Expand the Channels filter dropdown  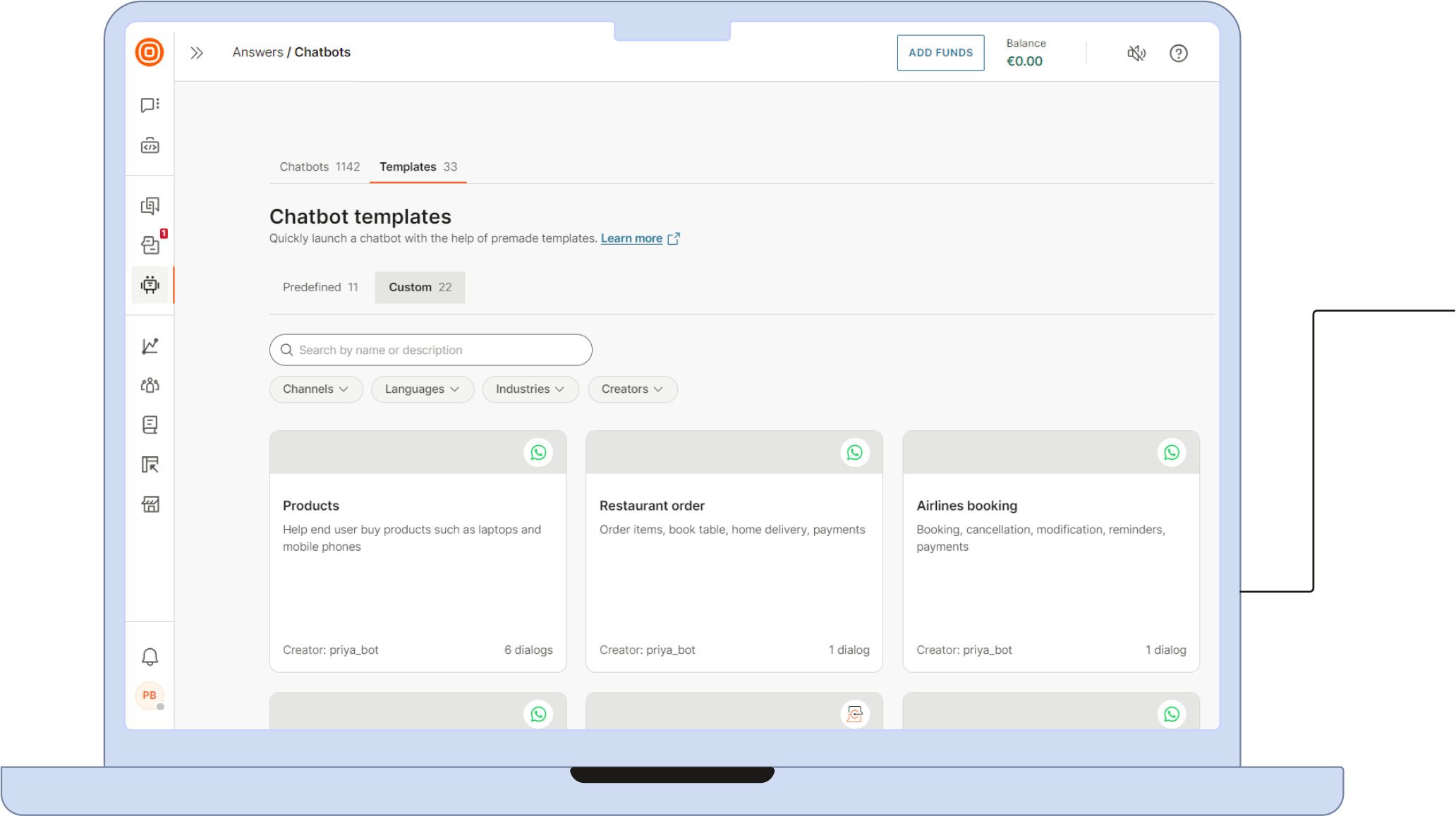pyautogui.click(x=315, y=389)
